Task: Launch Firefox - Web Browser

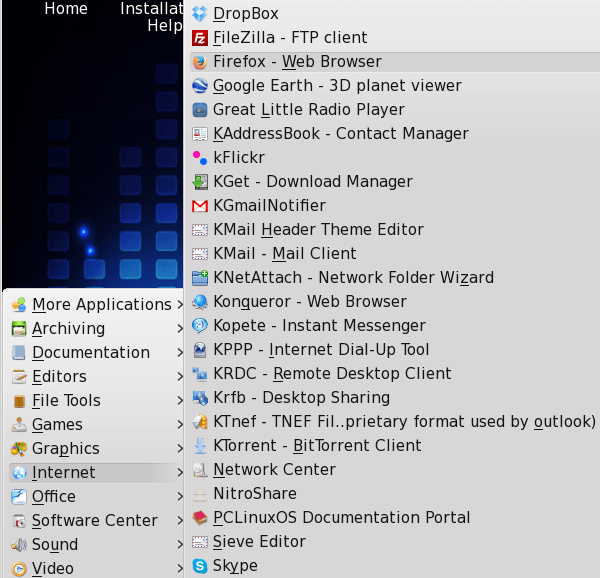Action: (x=395, y=62)
